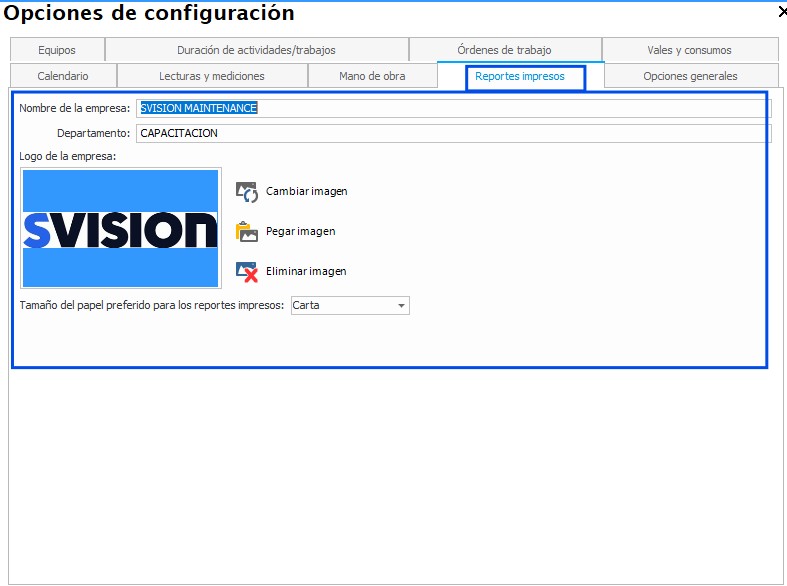
Task: Click the 'Logo de la empresa:' label
Action: [x=68, y=156]
